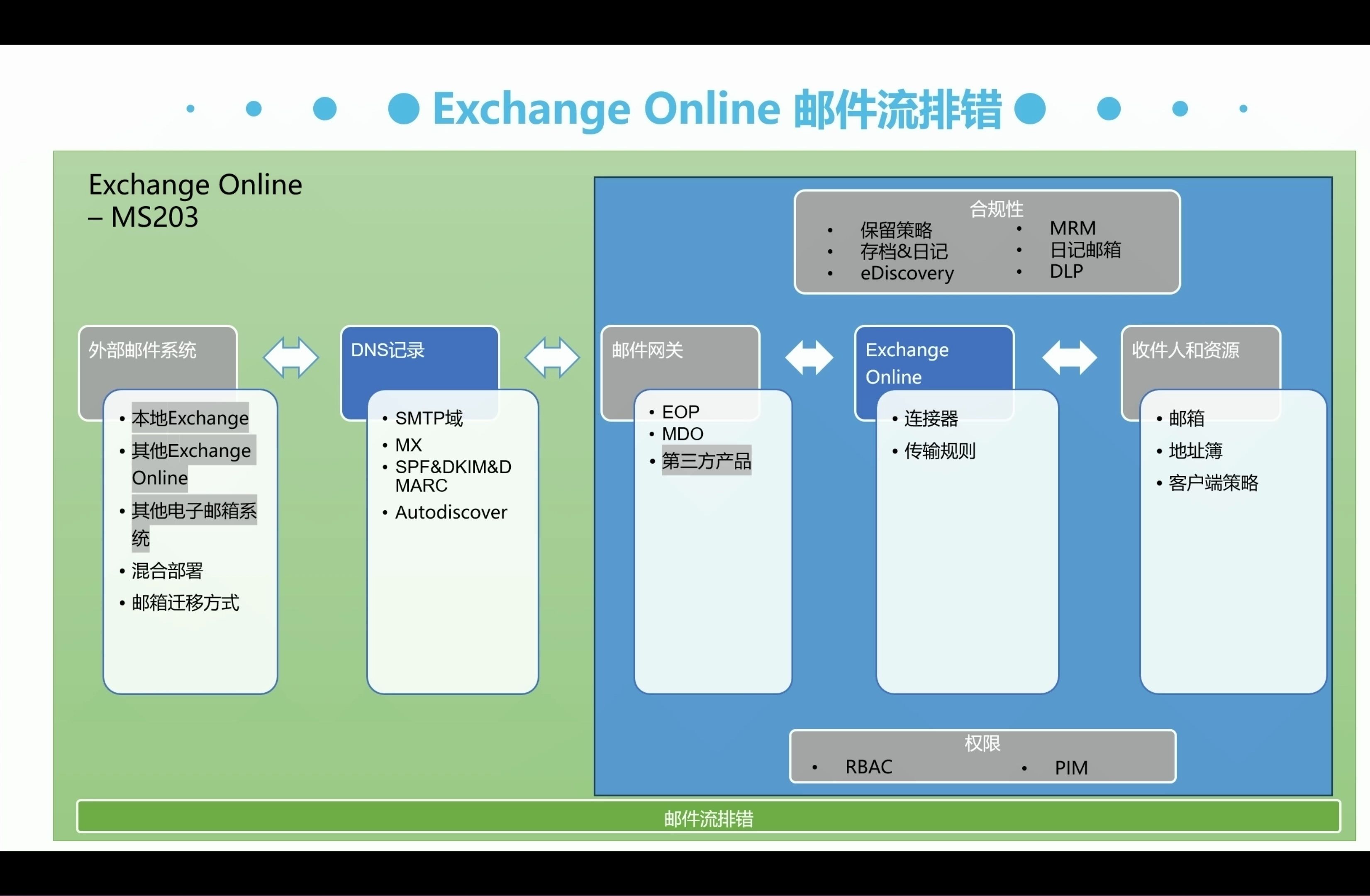Click MX bullet in DNS list
The image size is (1370, 896).
[x=408, y=445]
